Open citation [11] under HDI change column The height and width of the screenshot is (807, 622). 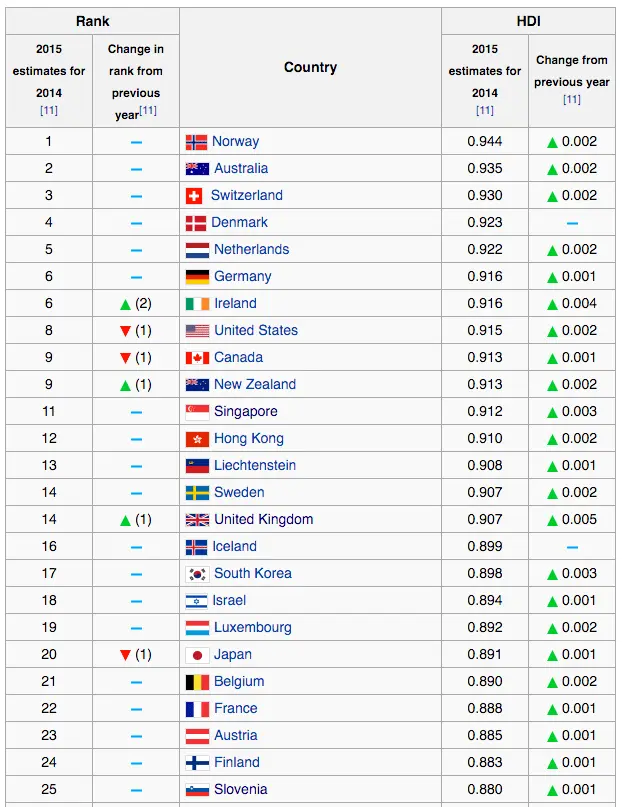point(572,99)
